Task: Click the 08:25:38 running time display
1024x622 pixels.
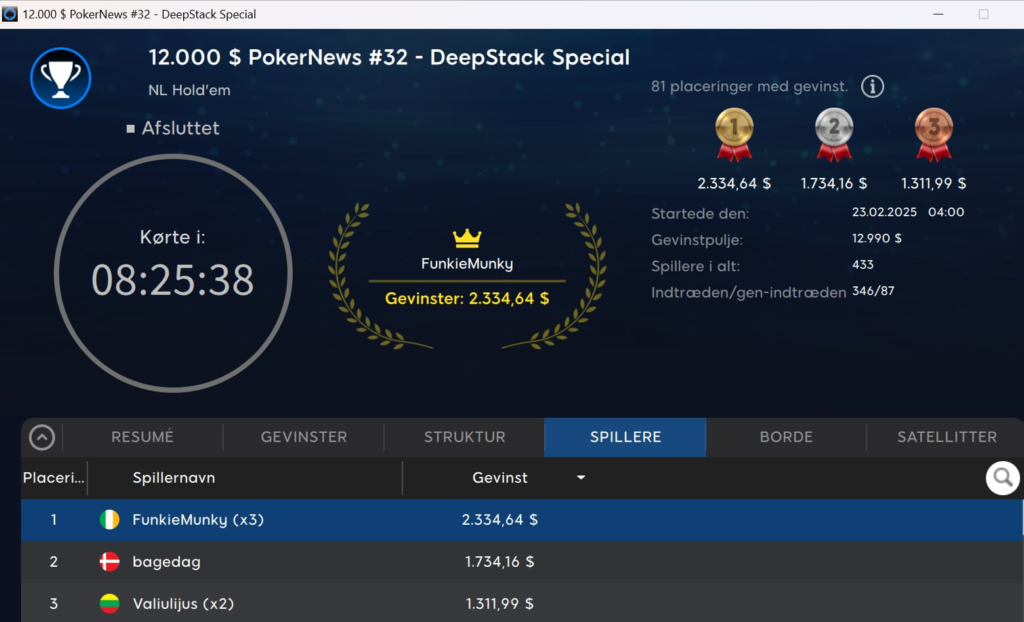Action: click(x=172, y=280)
